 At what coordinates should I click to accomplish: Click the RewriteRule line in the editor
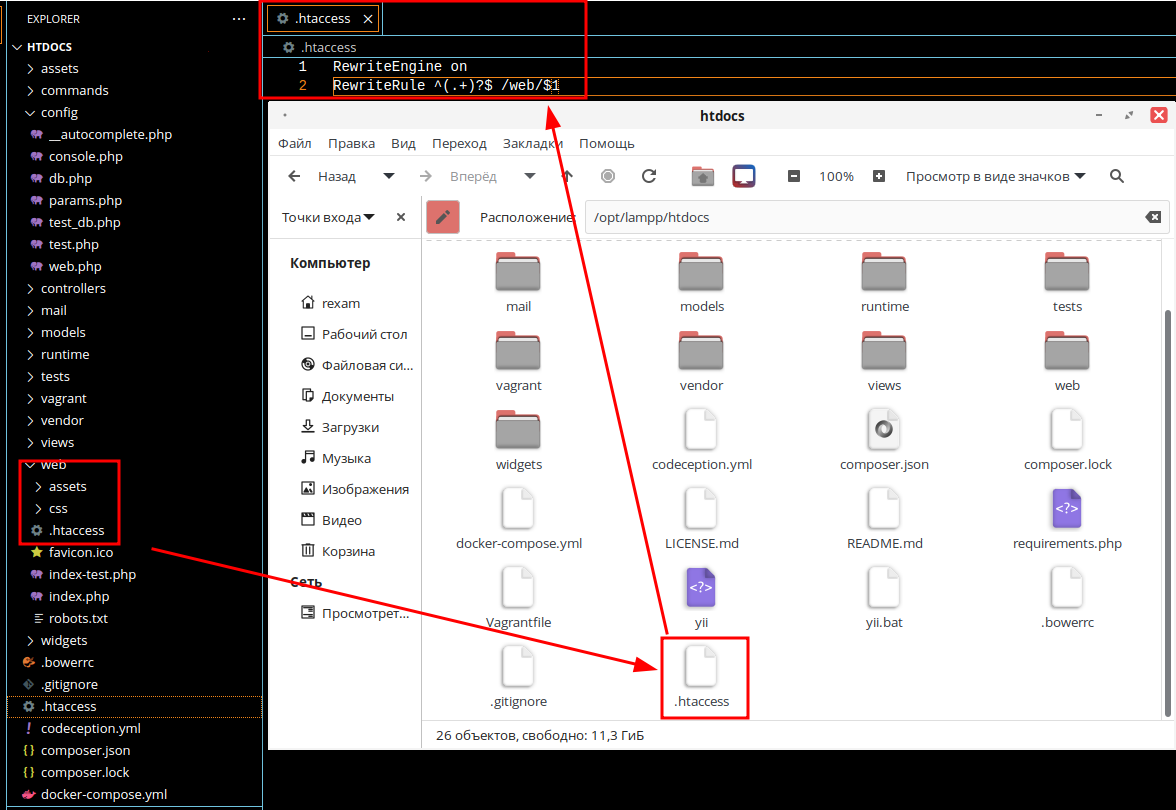point(446,86)
